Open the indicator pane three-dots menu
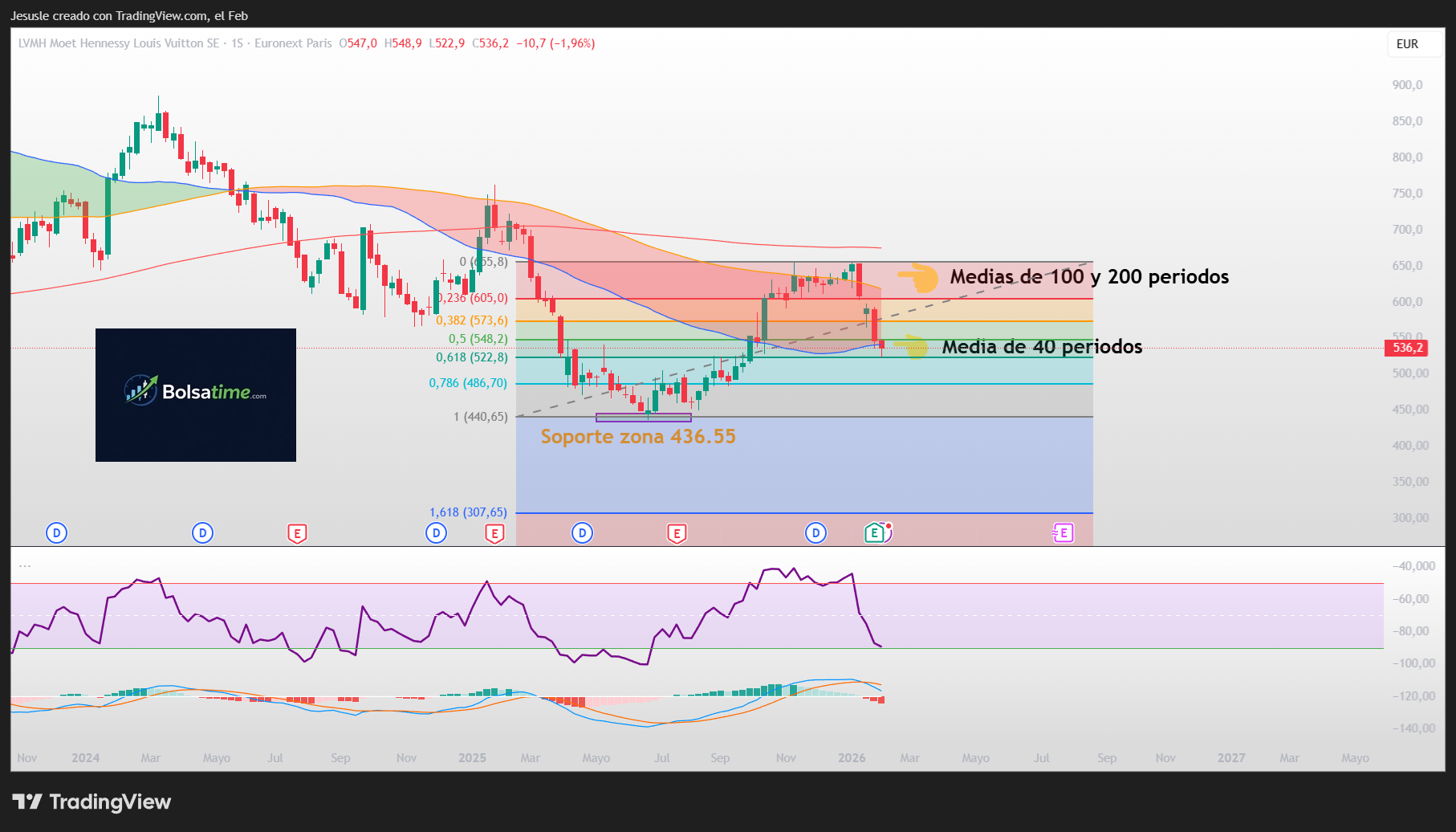The image size is (1456, 832). click(25, 566)
